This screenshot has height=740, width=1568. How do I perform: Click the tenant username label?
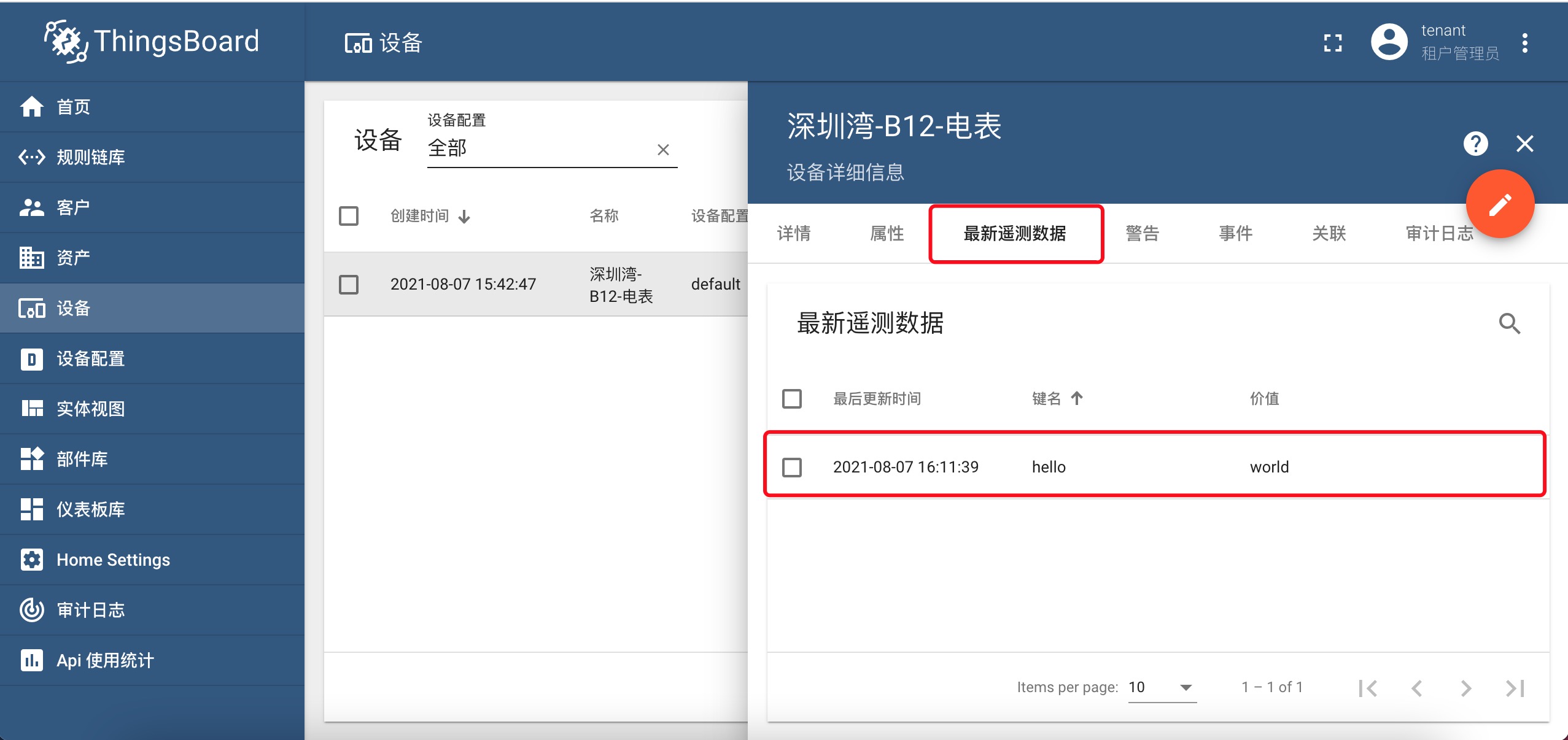click(x=1443, y=30)
